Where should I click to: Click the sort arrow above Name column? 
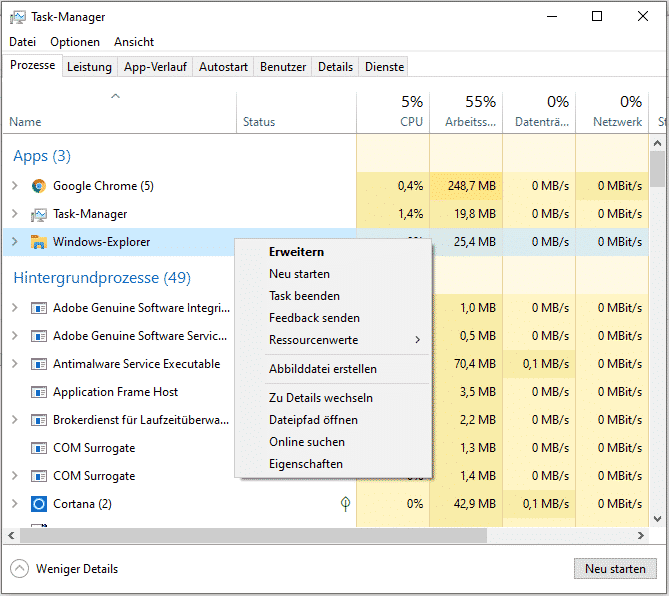tap(115, 96)
